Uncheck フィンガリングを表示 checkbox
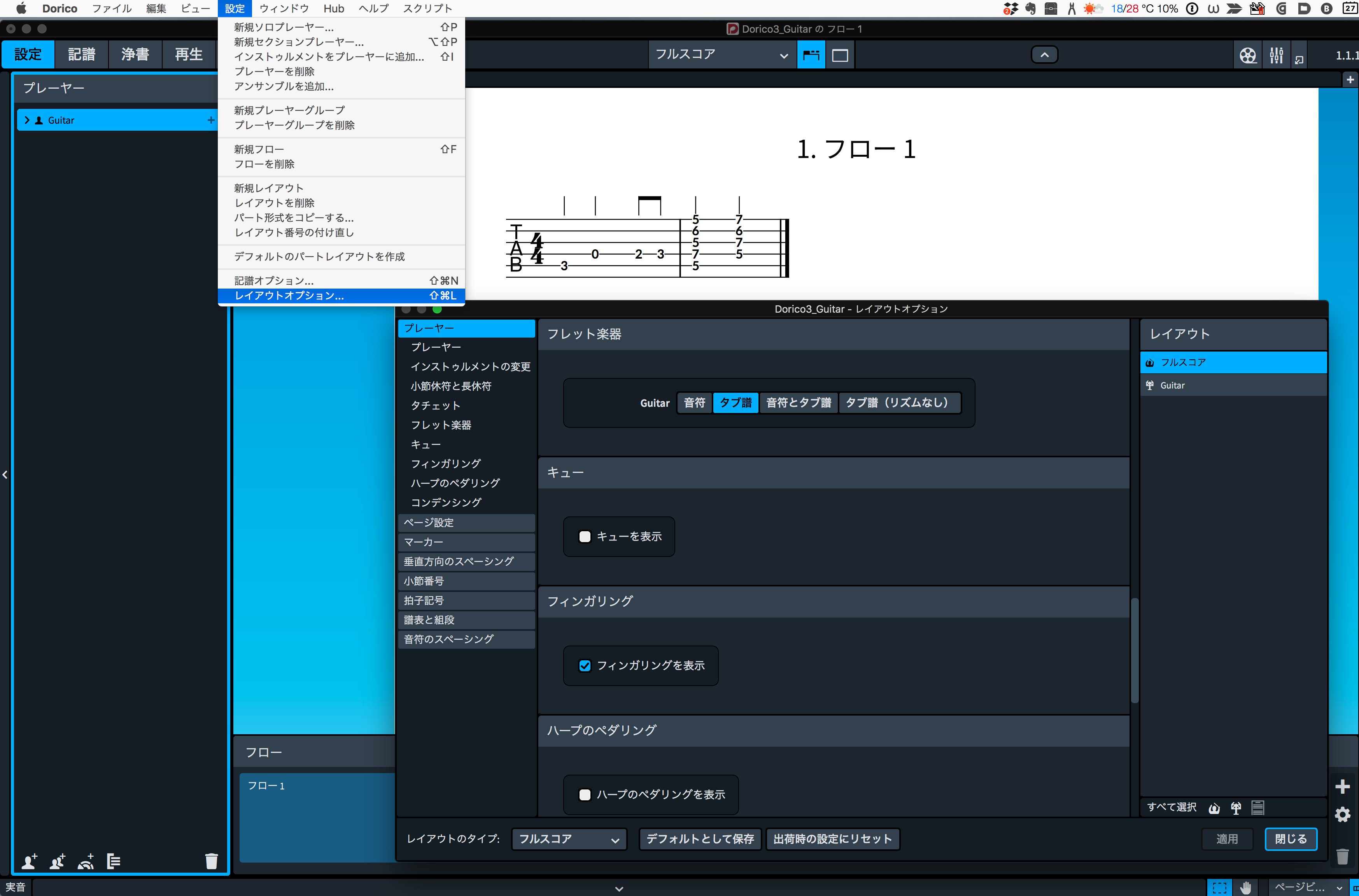 [585, 665]
